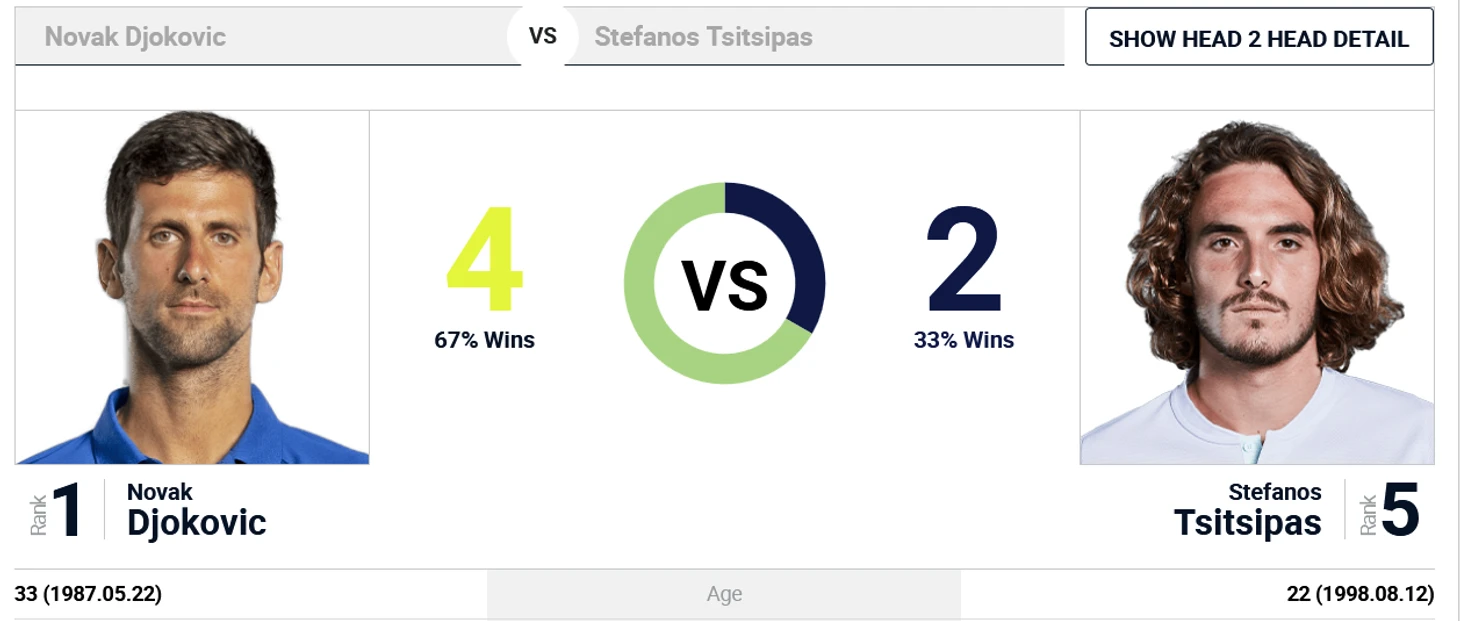Click the Show Head 2 Head Detail button

click(x=1259, y=38)
